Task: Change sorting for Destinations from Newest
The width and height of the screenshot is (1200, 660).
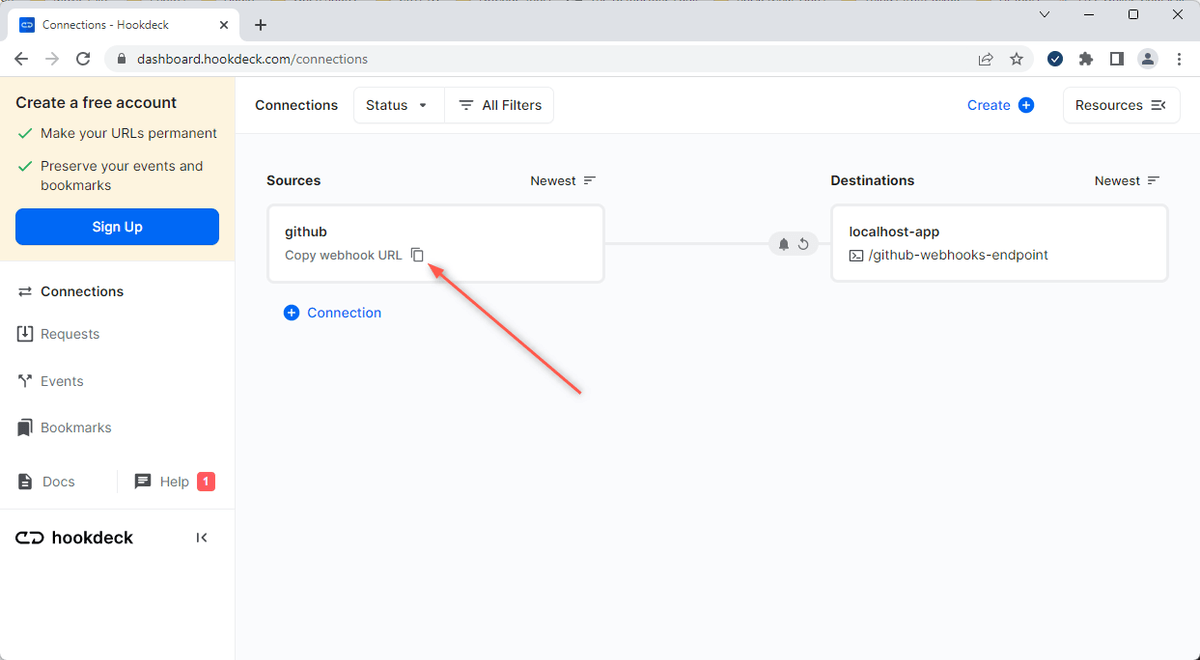Action: click(x=1126, y=180)
